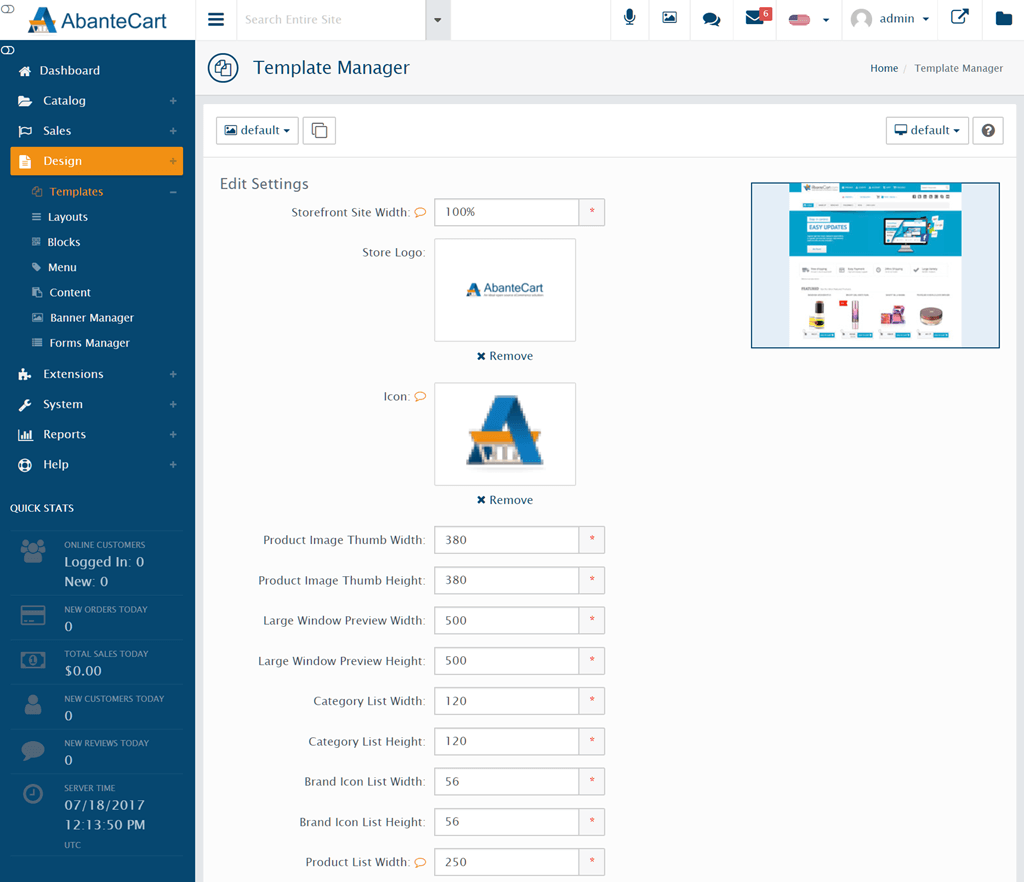Click the Icon field tooltip bubble
1024x883 pixels.
click(x=421, y=396)
